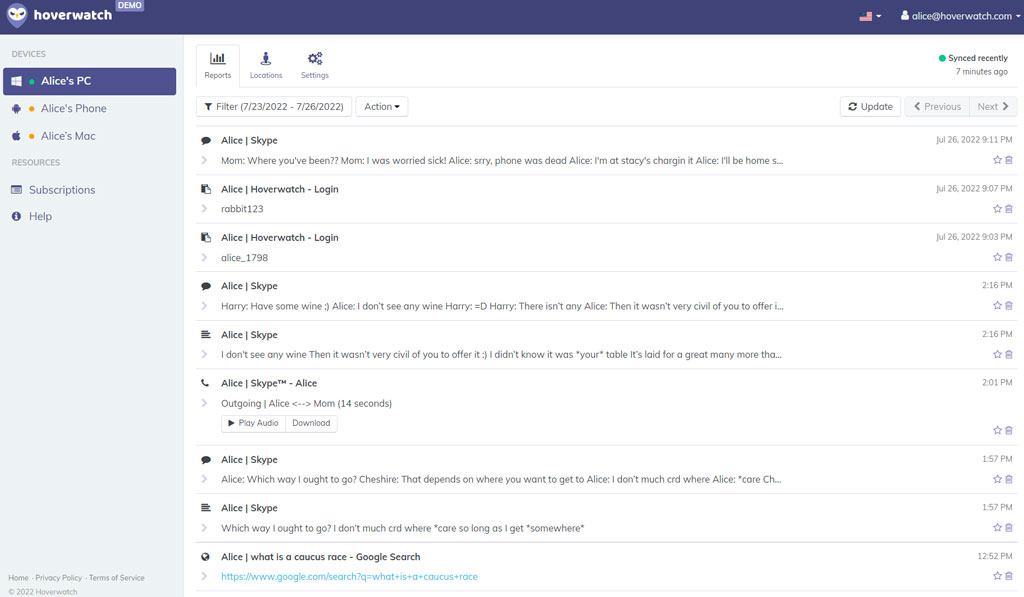Click the hoverwatch owl logo
The width and height of the screenshot is (1024, 597).
click(x=17, y=15)
